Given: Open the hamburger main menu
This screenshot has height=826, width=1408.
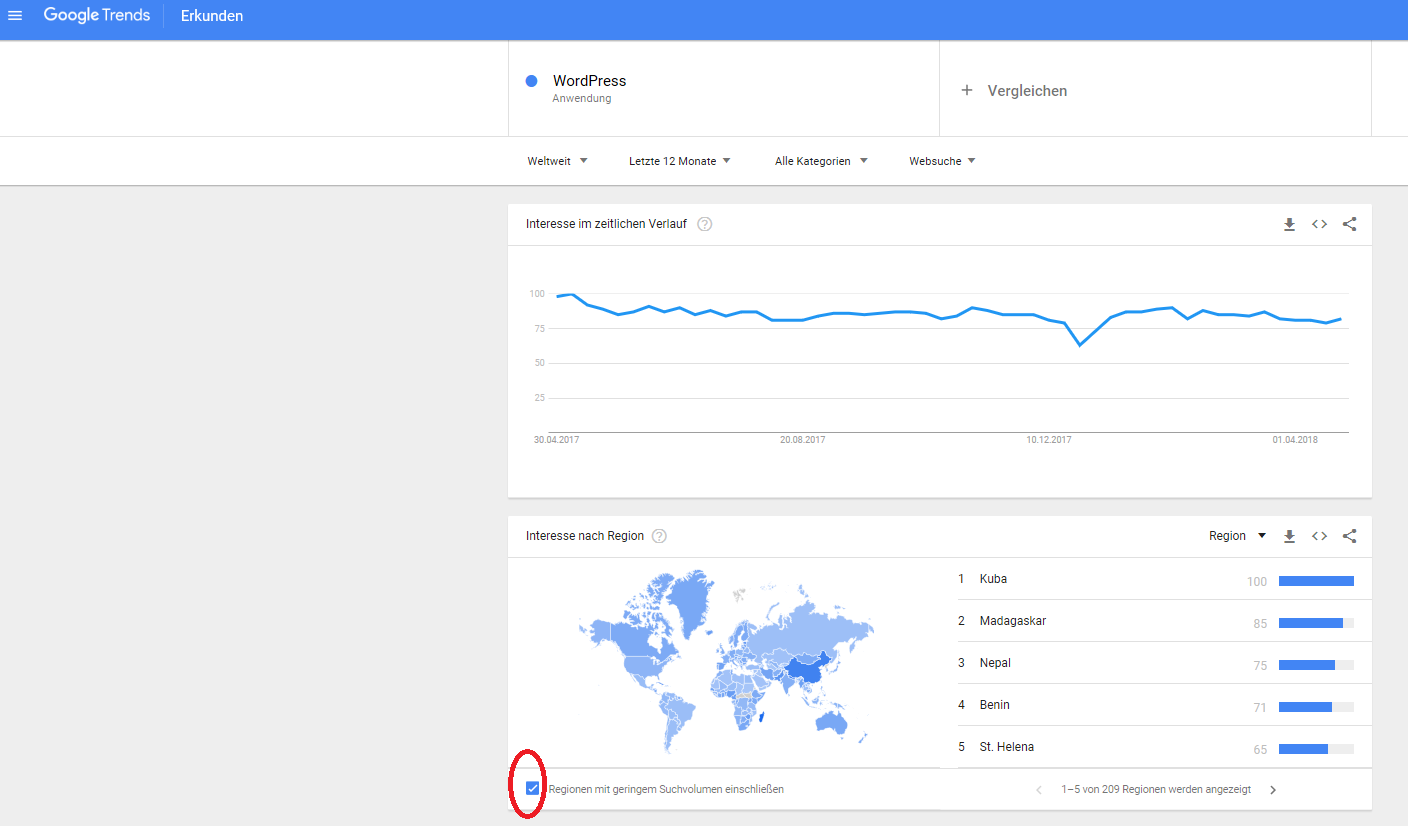Looking at the screenshot, I should pyautogui.click(x=15, y=16).
